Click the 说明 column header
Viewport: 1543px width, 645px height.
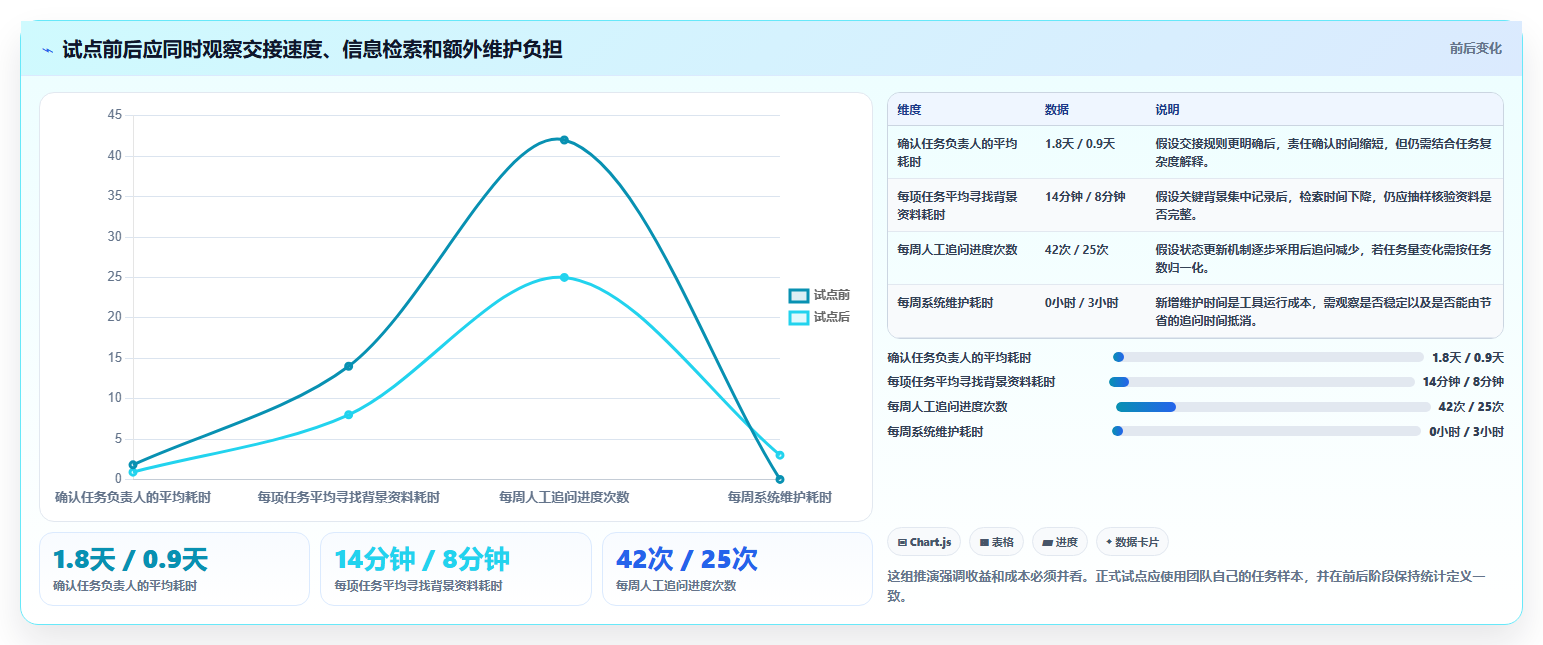[x=1167, y=109]
